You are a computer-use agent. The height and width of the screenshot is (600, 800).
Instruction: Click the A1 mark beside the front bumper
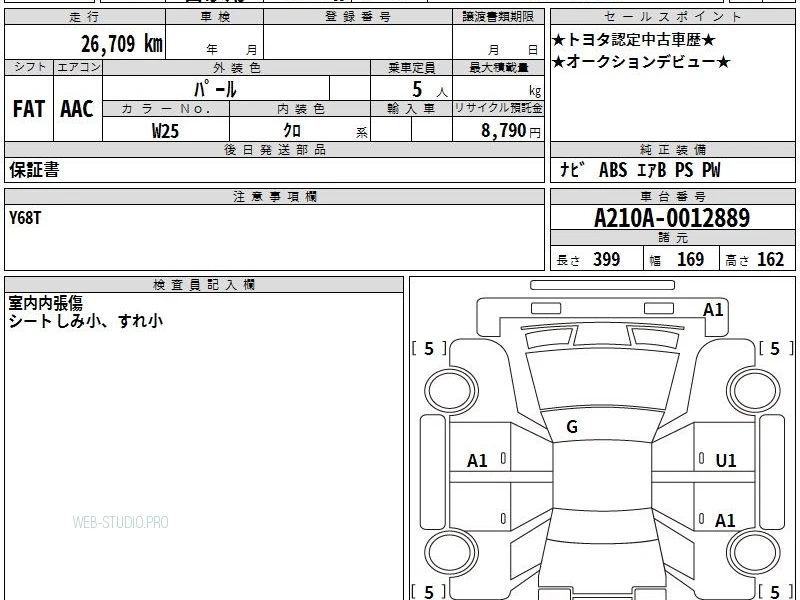pos(713,310)
